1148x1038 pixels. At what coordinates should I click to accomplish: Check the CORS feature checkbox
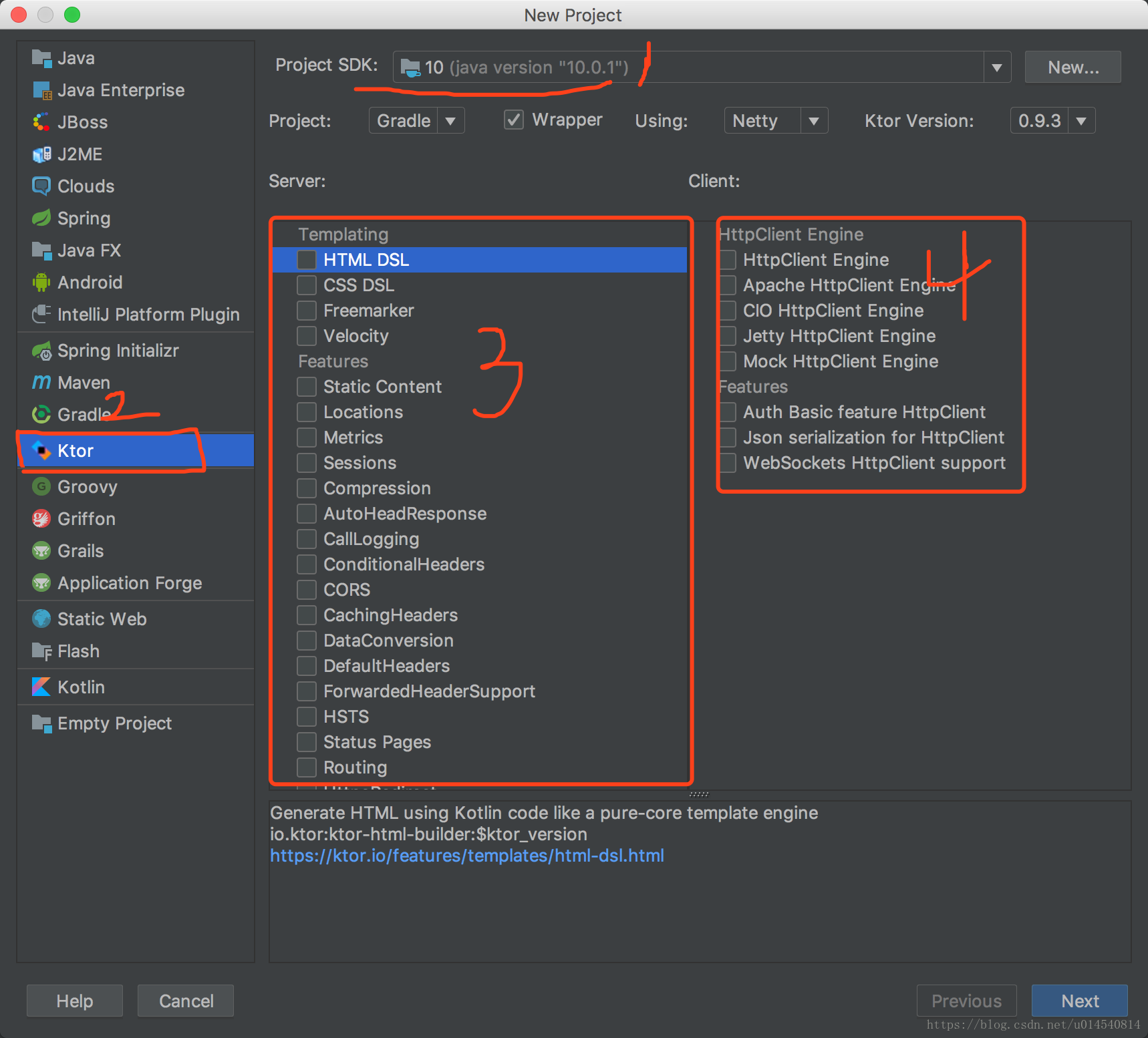[x=307, y=590]
